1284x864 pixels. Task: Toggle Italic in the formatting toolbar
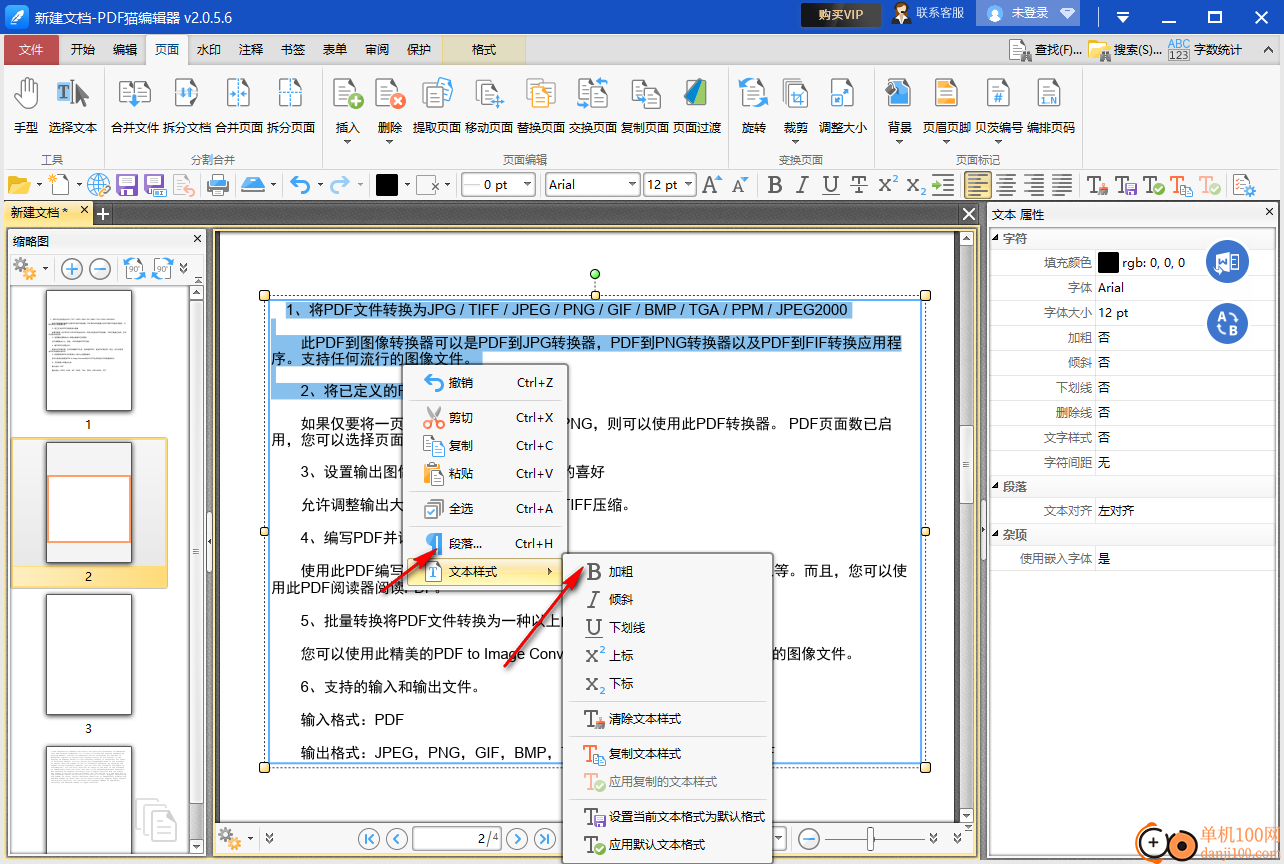(802, 185)
